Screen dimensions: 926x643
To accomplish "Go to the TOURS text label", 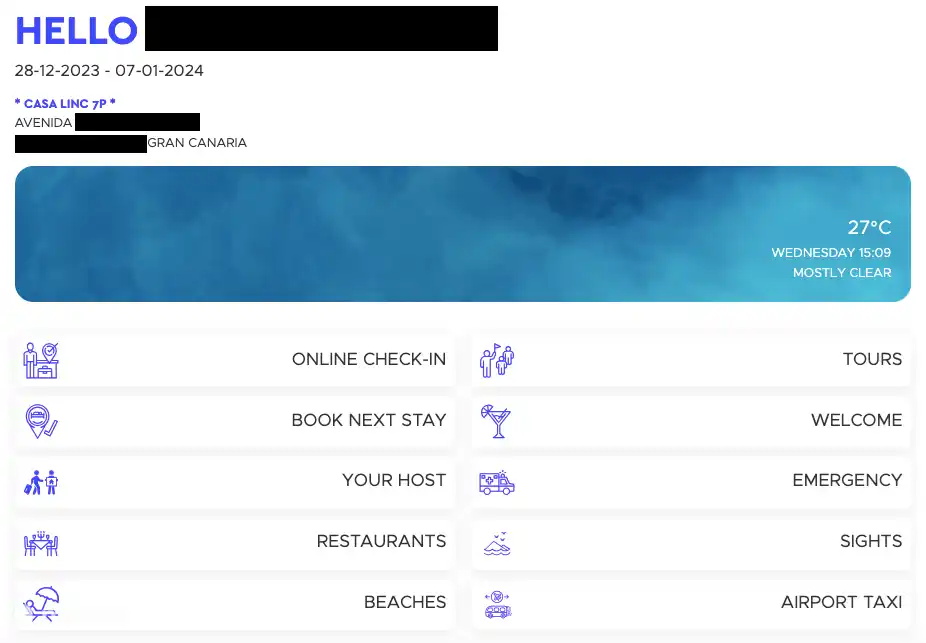I will (872, 360).
